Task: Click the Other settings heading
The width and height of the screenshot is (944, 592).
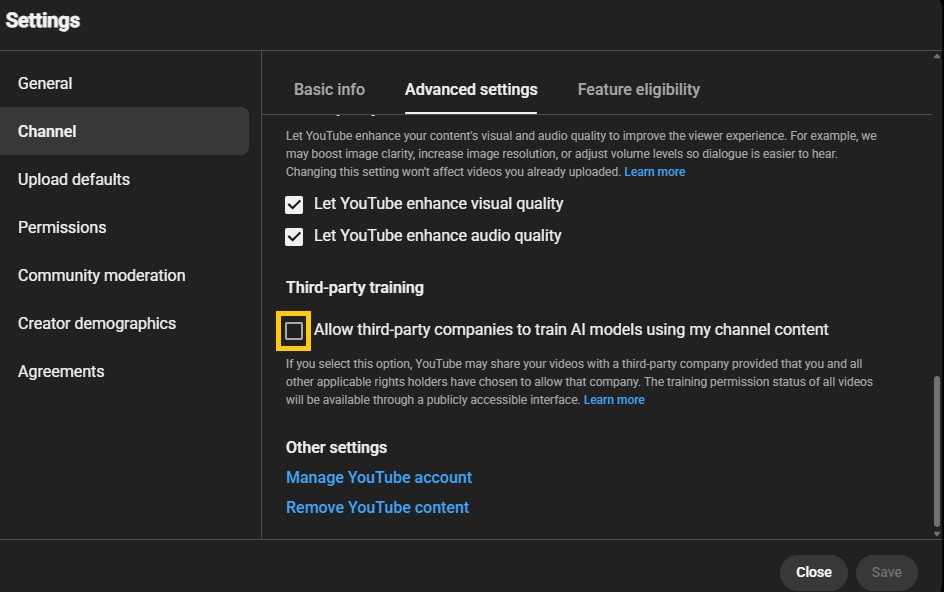Action: (x=336, y=447)
